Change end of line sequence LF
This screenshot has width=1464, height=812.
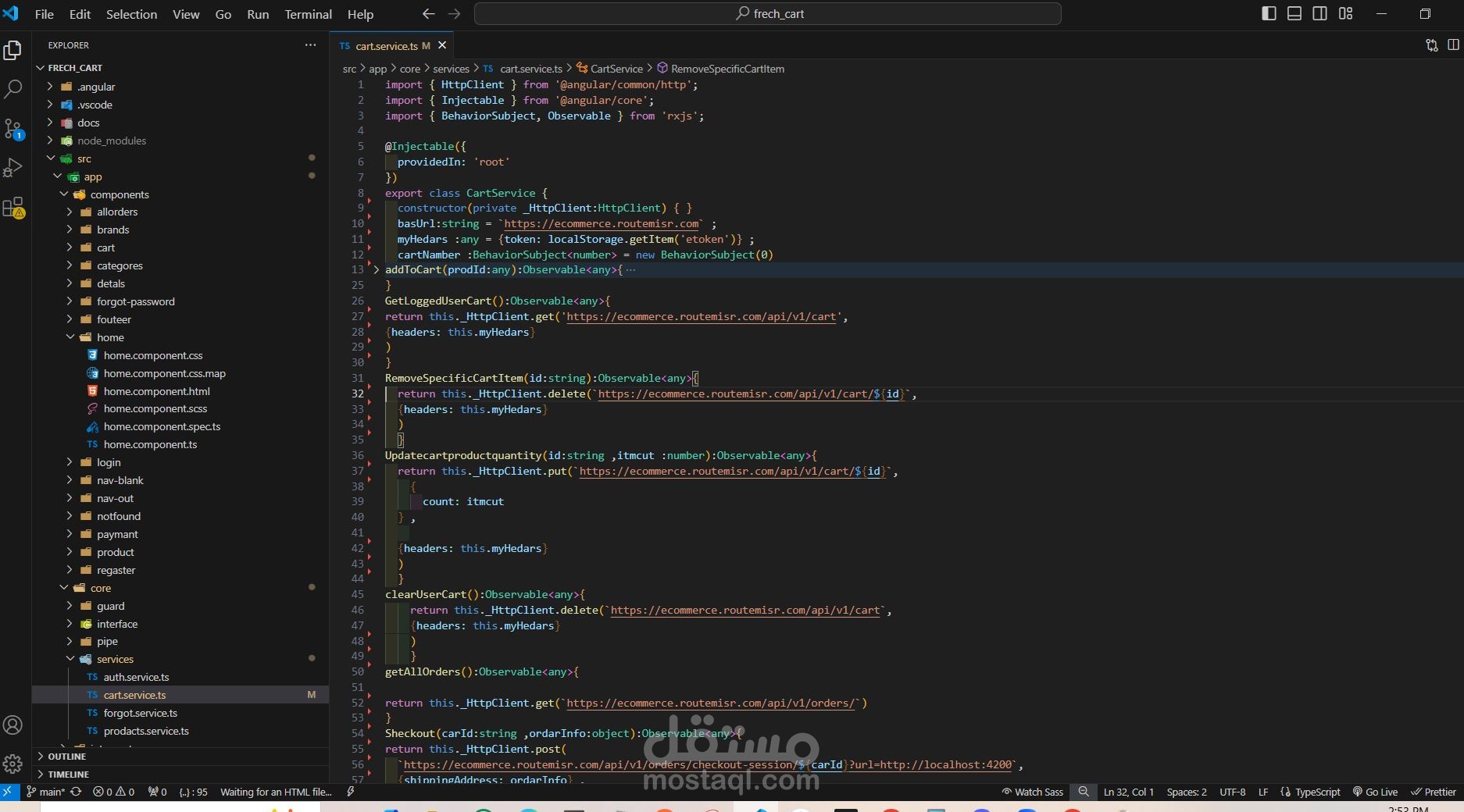(1263, 792)
